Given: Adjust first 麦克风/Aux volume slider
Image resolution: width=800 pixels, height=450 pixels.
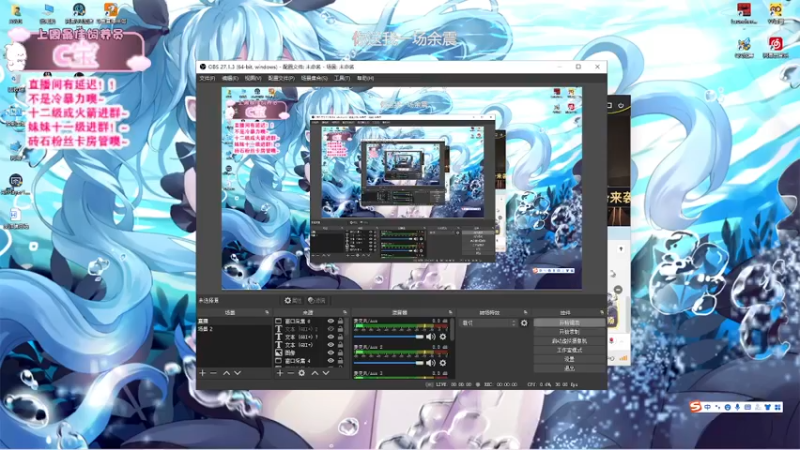Looking at the screenshot, I should pos(389,337).
